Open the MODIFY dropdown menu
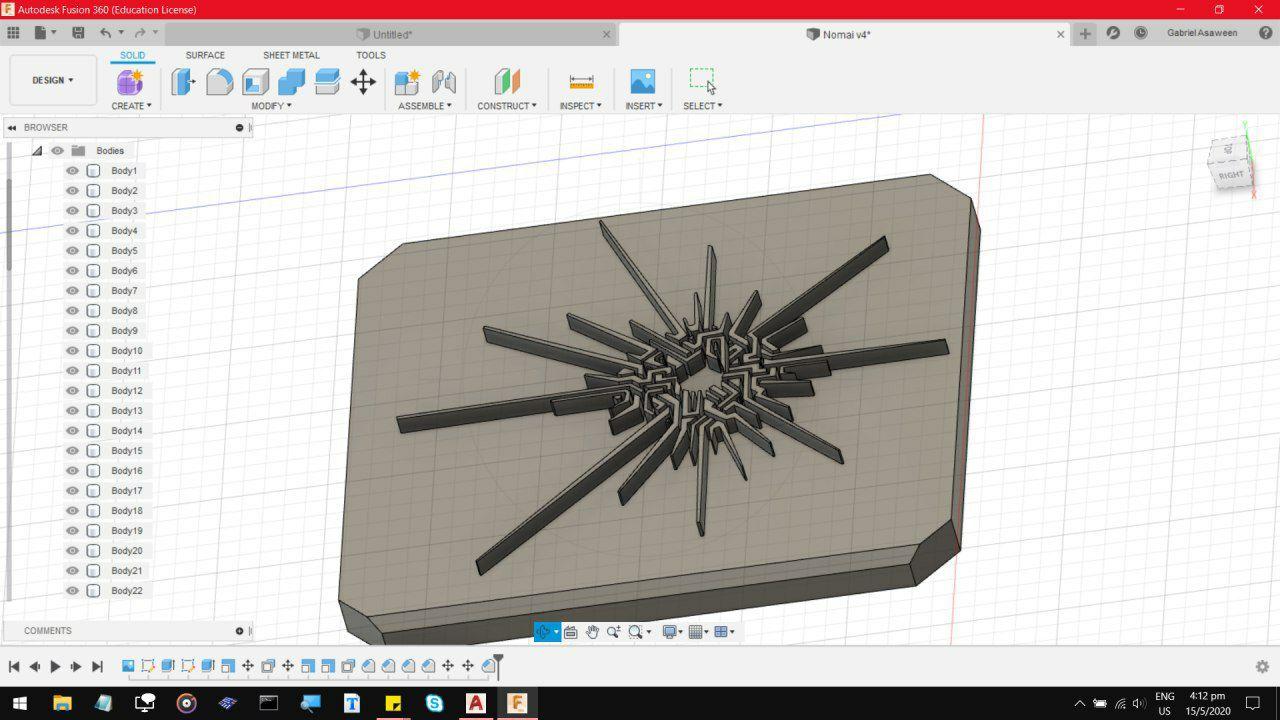The height and width of the screenshot is (720, 1280). pyautogui.click(x=271, y=106)
